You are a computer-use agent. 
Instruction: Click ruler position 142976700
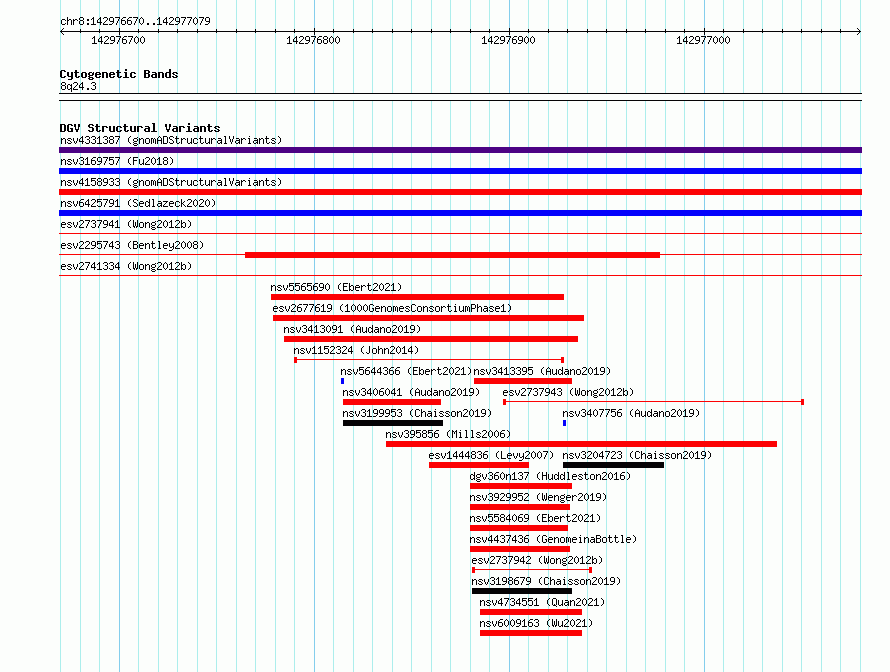[118, 40]
